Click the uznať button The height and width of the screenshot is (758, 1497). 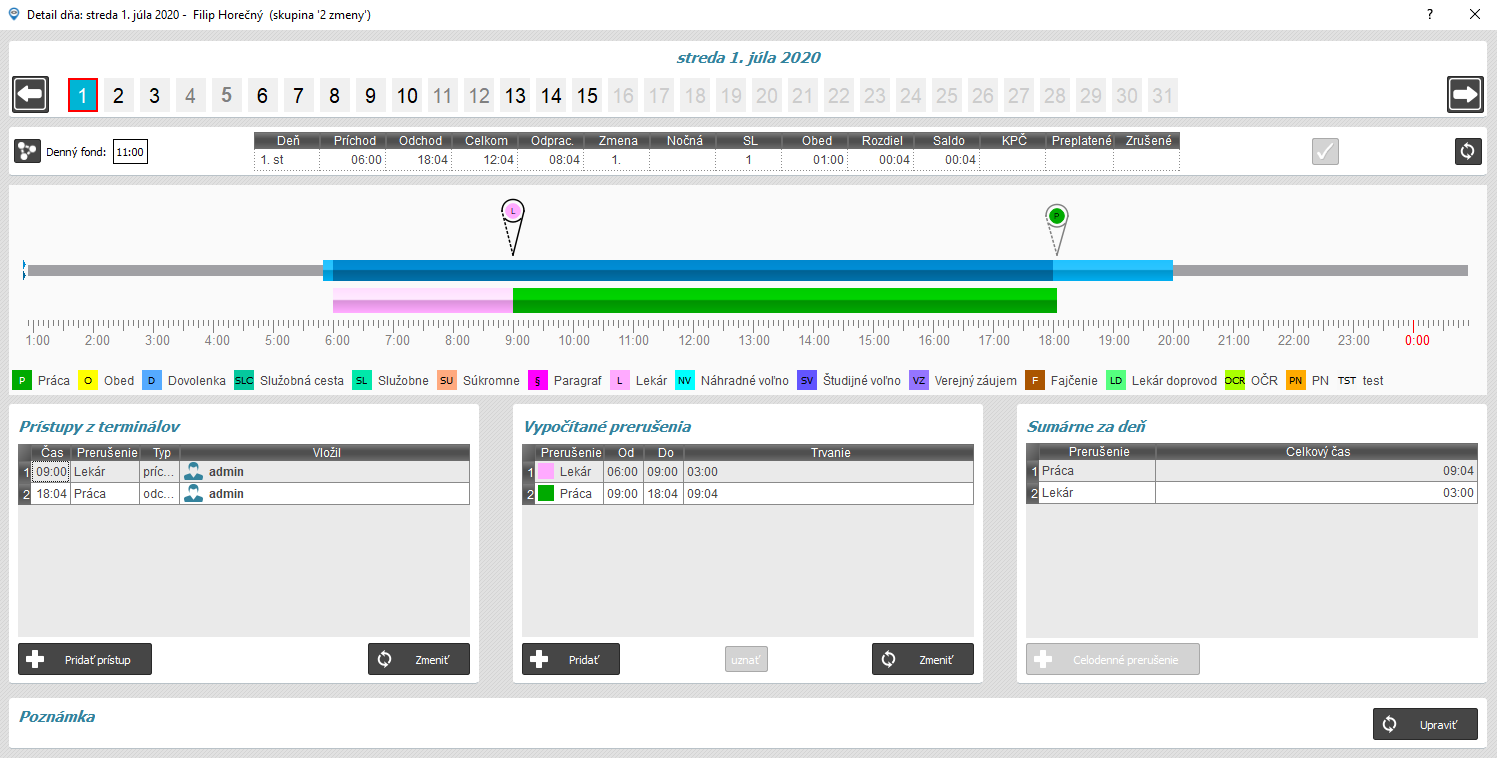click(x=746, y=659)
